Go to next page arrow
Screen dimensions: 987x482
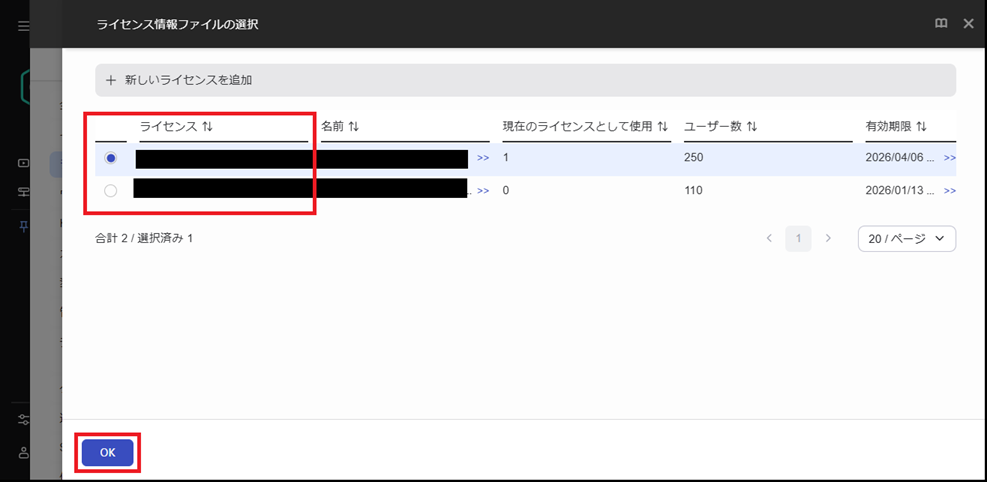point(828,238)
